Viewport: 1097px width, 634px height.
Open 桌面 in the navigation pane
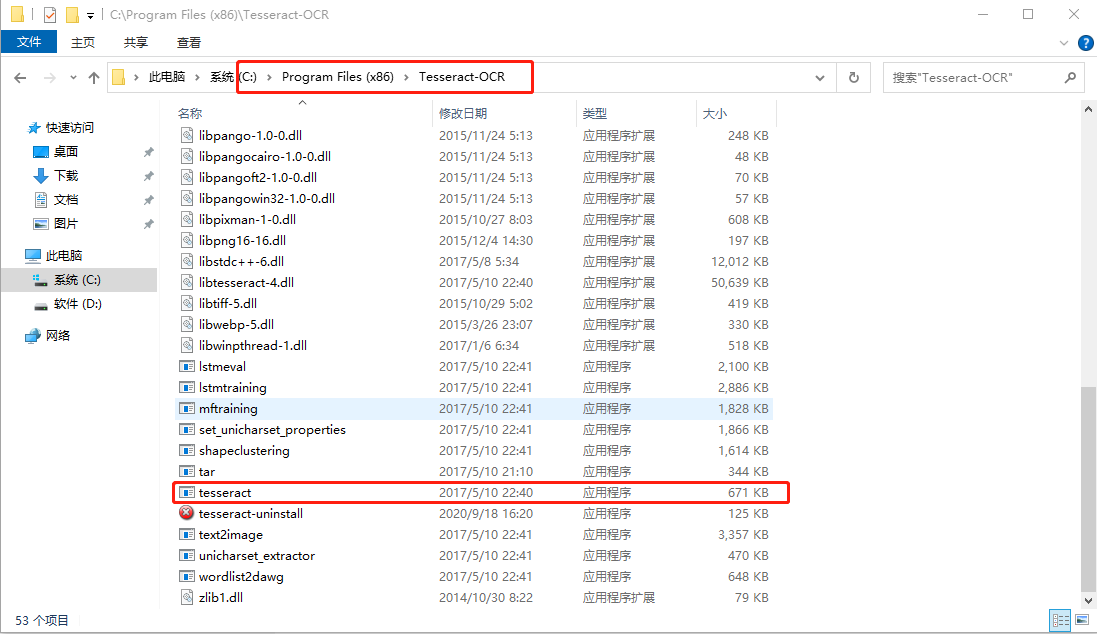pyautogui.click(x=66, y=152)
